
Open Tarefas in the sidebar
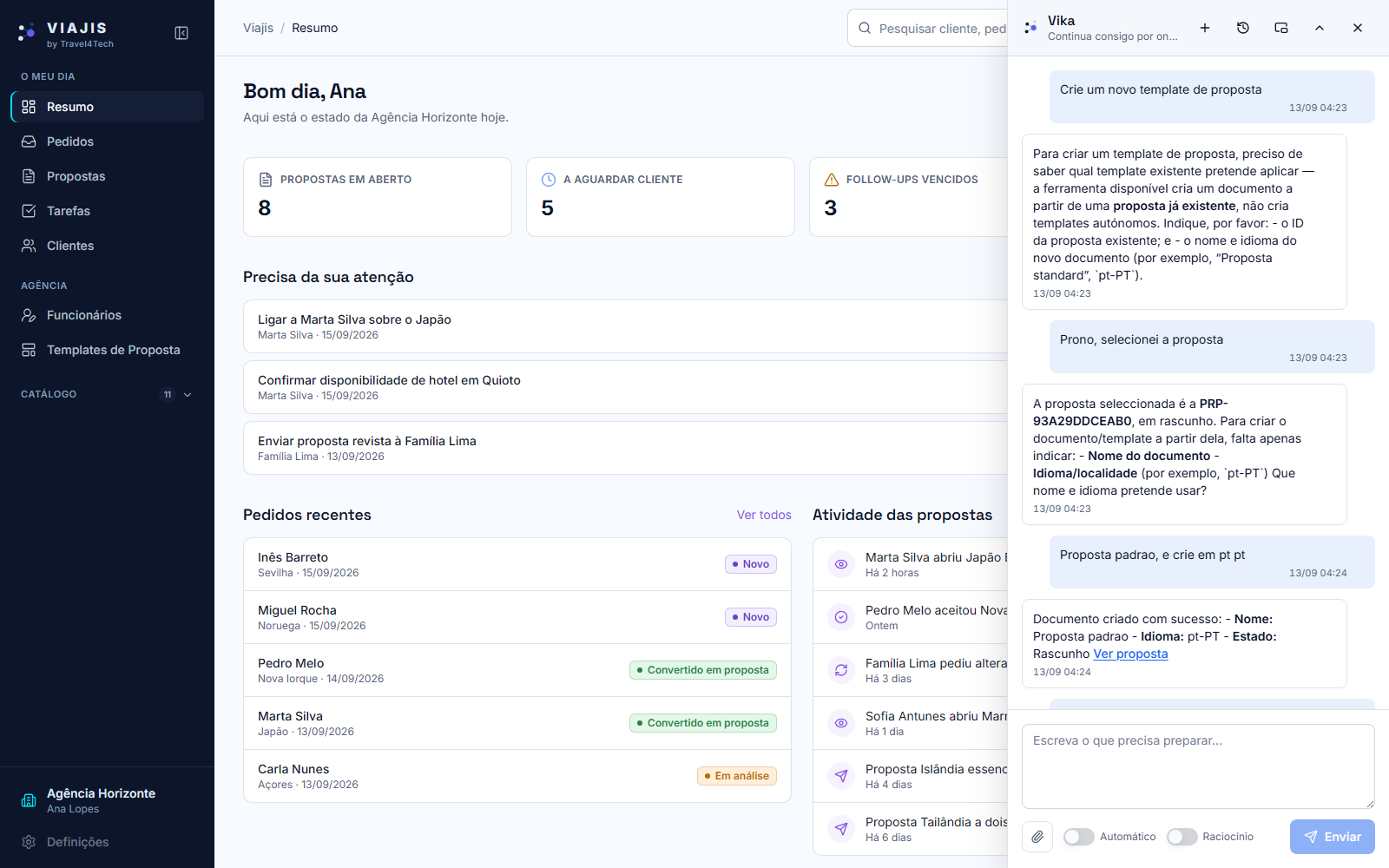click(108, 211)
